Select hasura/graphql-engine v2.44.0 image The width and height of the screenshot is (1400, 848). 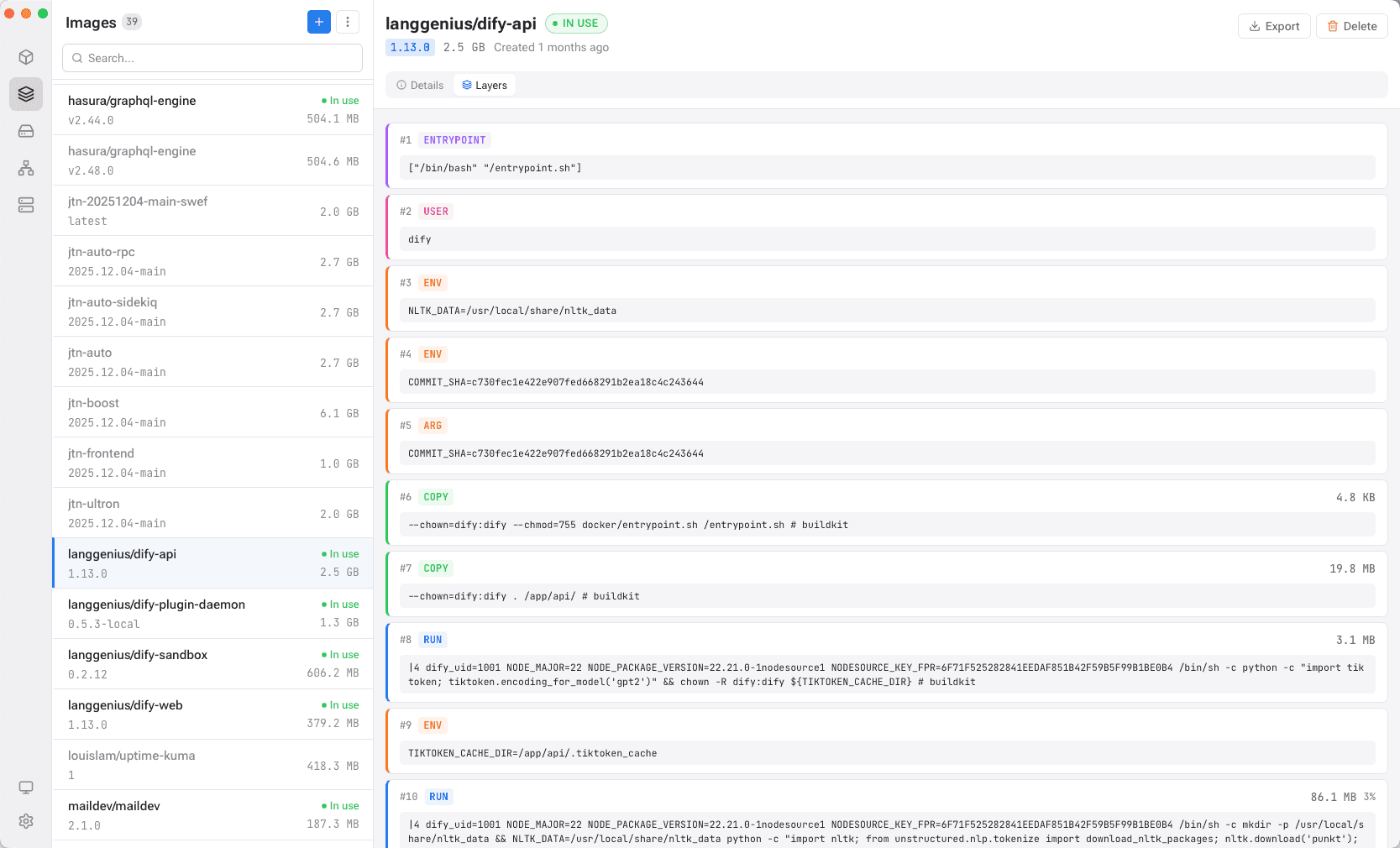click(x=213, y=110)
